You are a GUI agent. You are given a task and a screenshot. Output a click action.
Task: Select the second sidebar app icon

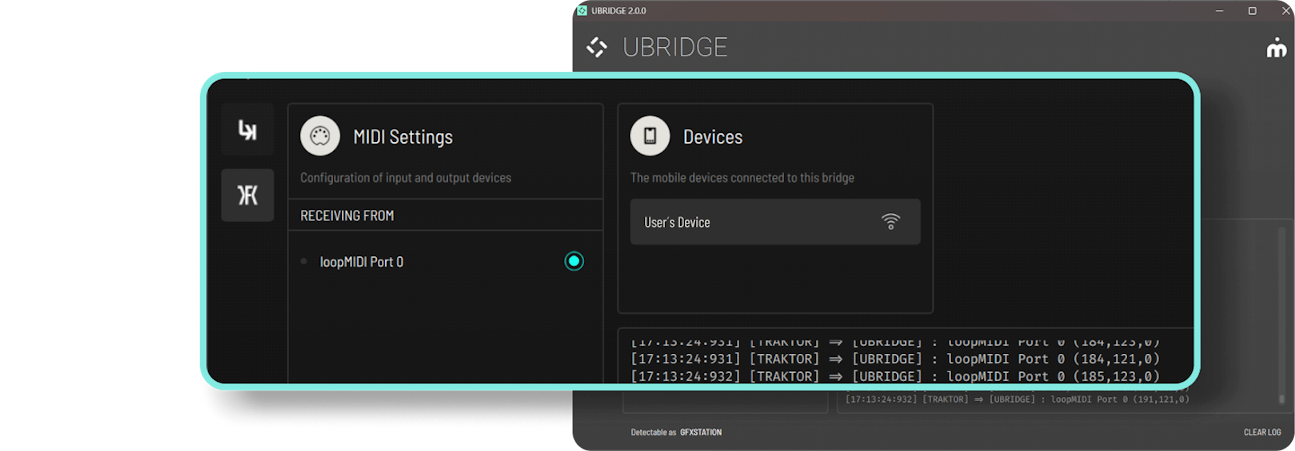247,195
